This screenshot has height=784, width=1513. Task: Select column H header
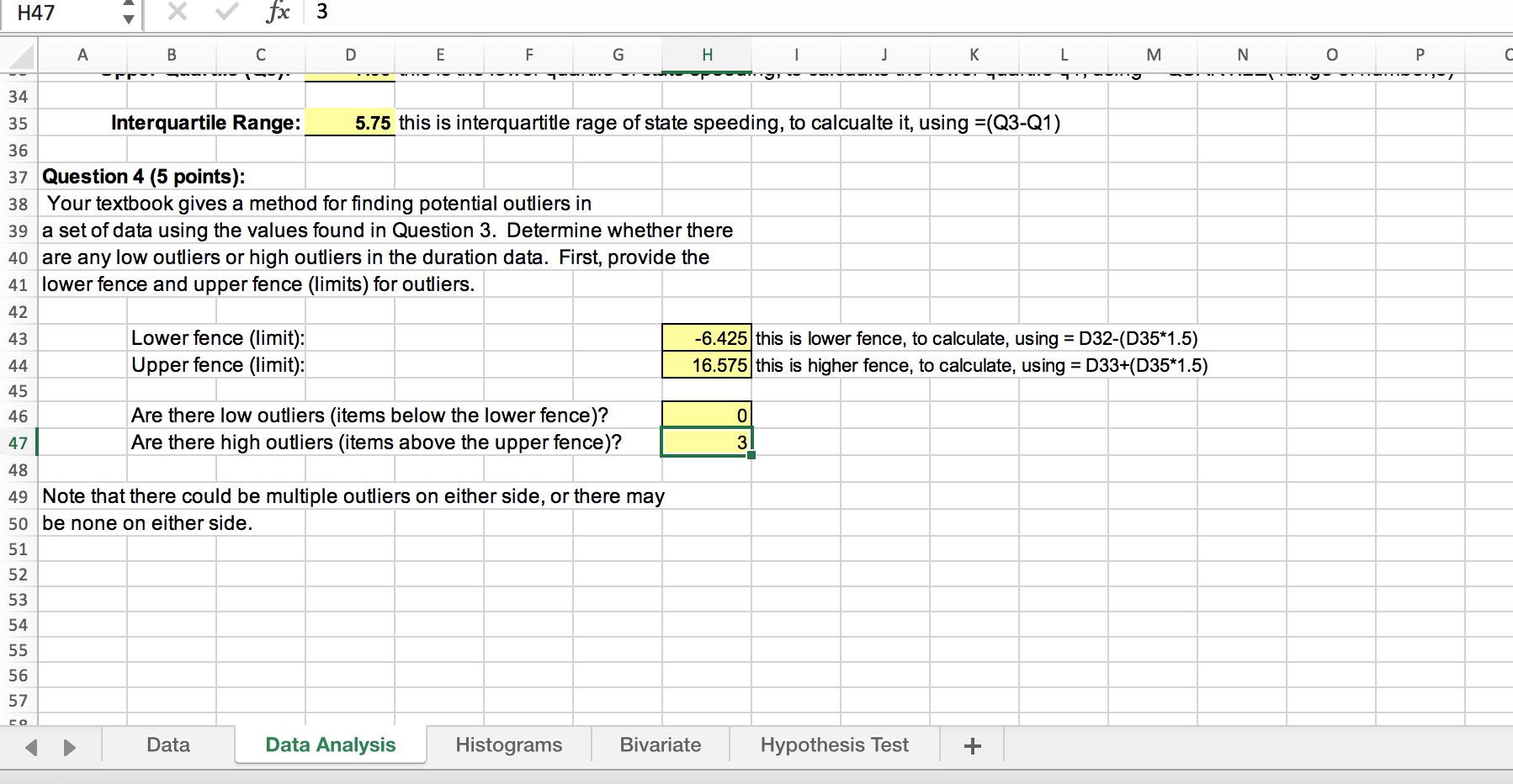[707, 56]
